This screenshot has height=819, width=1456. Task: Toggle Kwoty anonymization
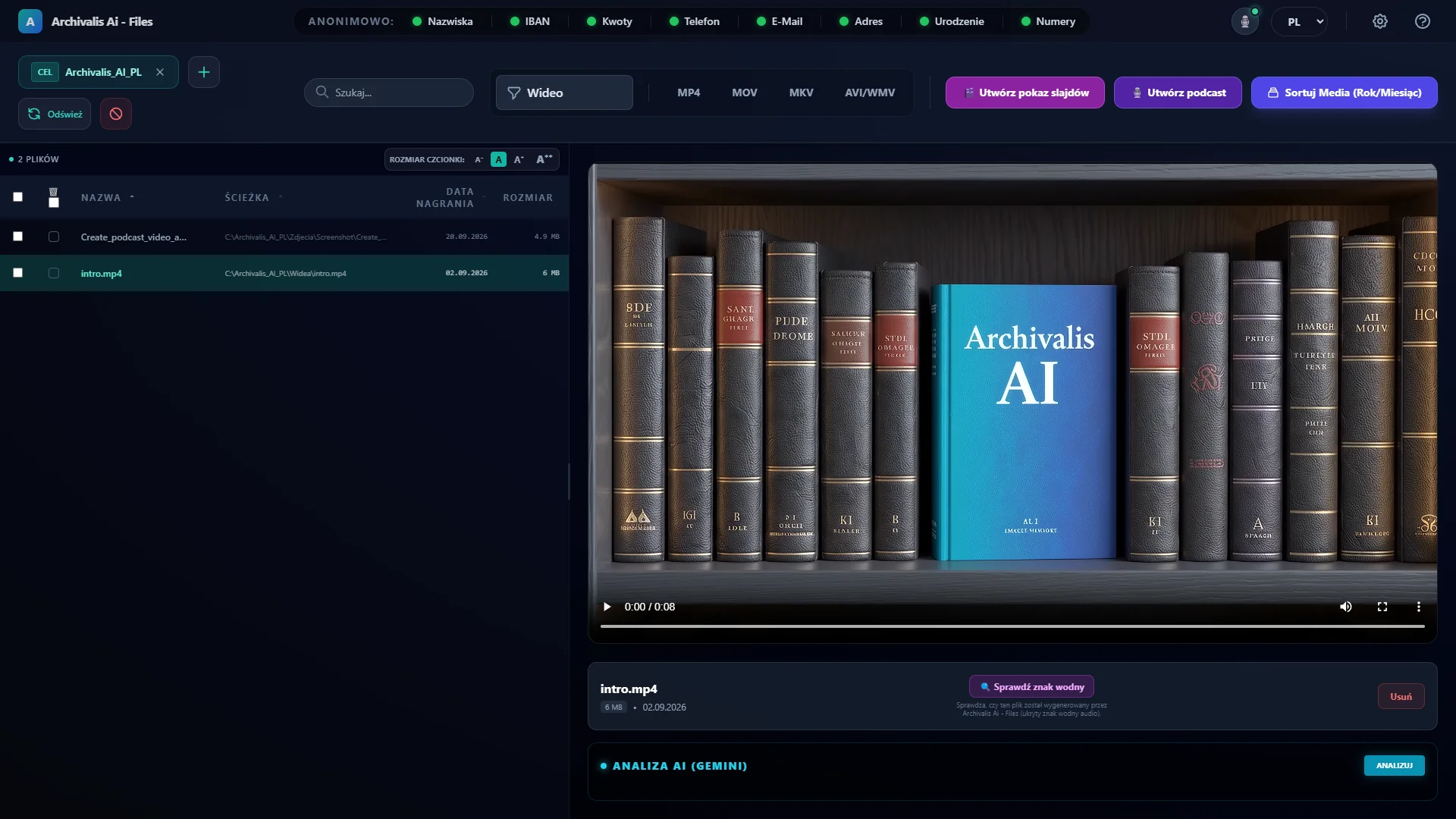(x=610, y=21)
